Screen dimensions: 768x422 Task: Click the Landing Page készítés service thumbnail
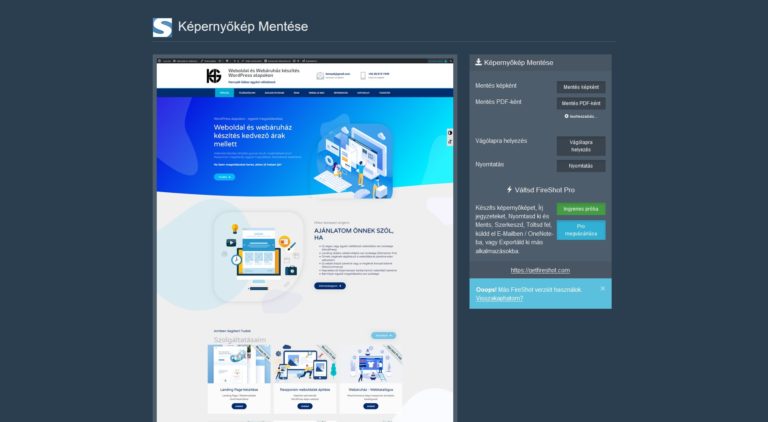(239, 364)
